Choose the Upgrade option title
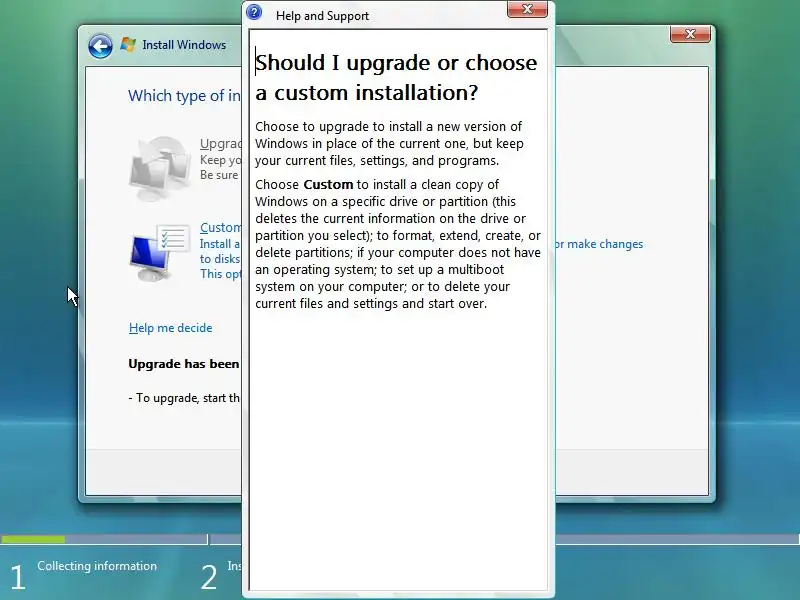Screen dimensions: 800x600 [220, 144]
